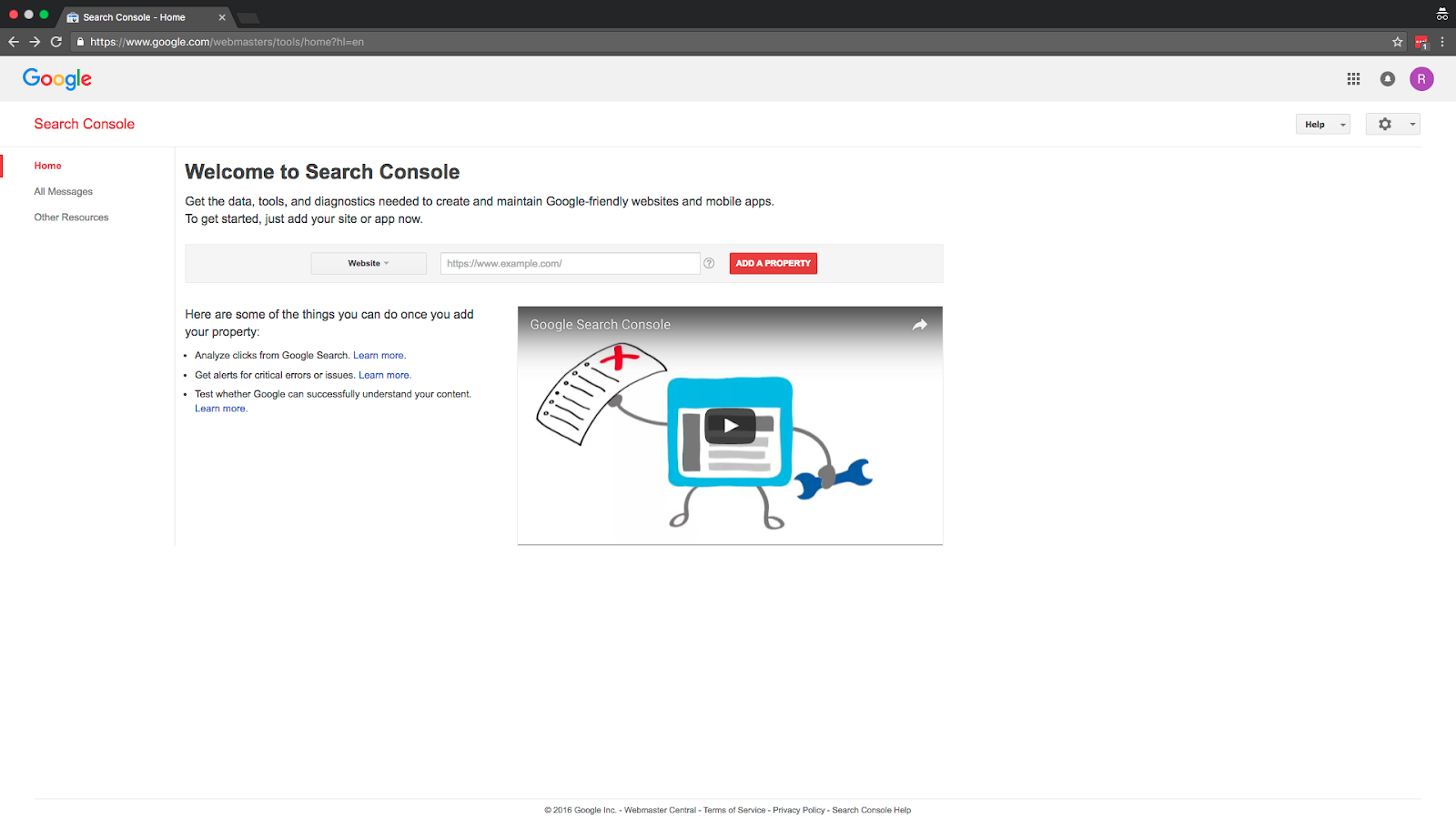
Task: Bookmark this page with the star icon
Action: pos(1398,42)
